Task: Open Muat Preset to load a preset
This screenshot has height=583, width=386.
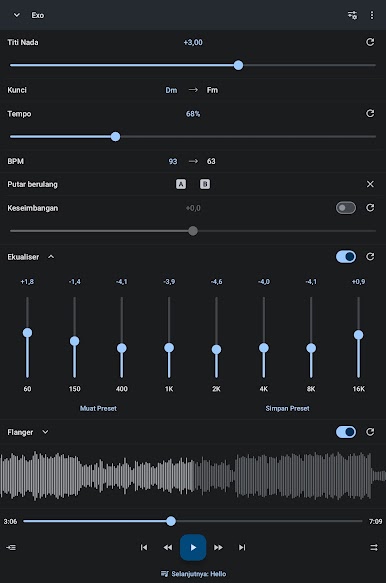Action: [x=98, y=408]
